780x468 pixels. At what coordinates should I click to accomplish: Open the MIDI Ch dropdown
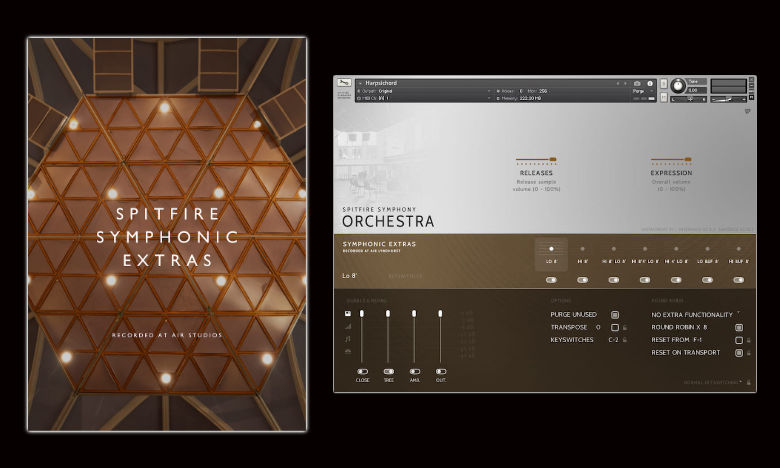[x=489, y=98]
